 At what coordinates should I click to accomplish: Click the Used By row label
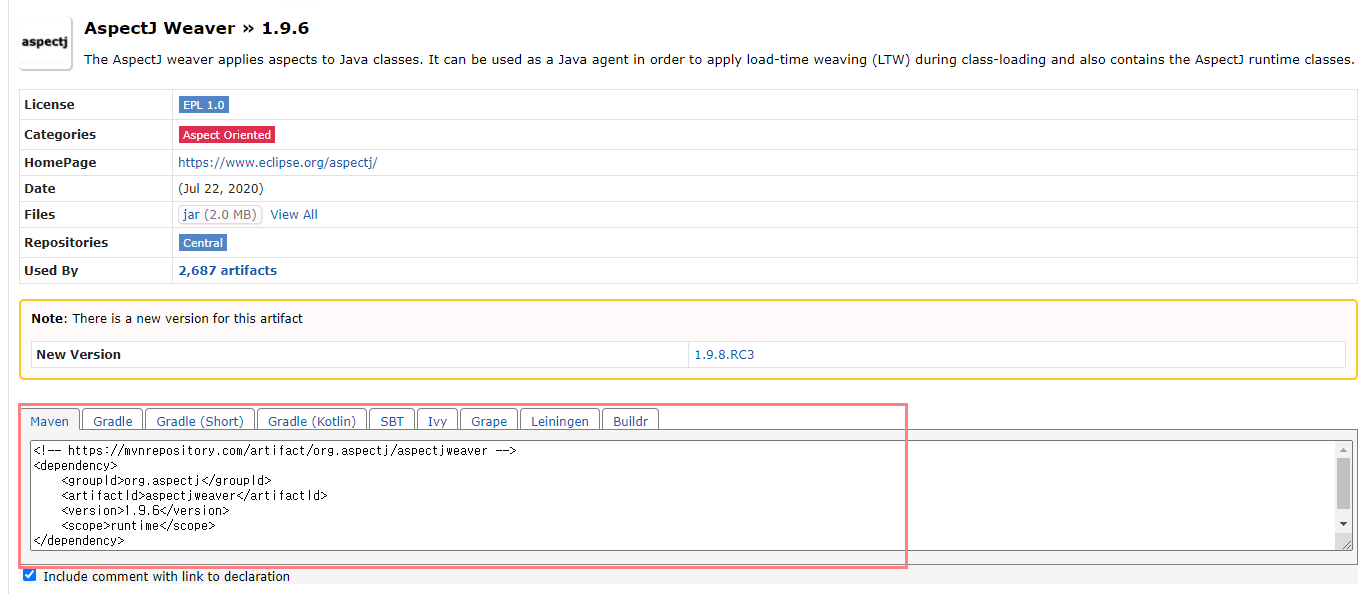point(51,270)
